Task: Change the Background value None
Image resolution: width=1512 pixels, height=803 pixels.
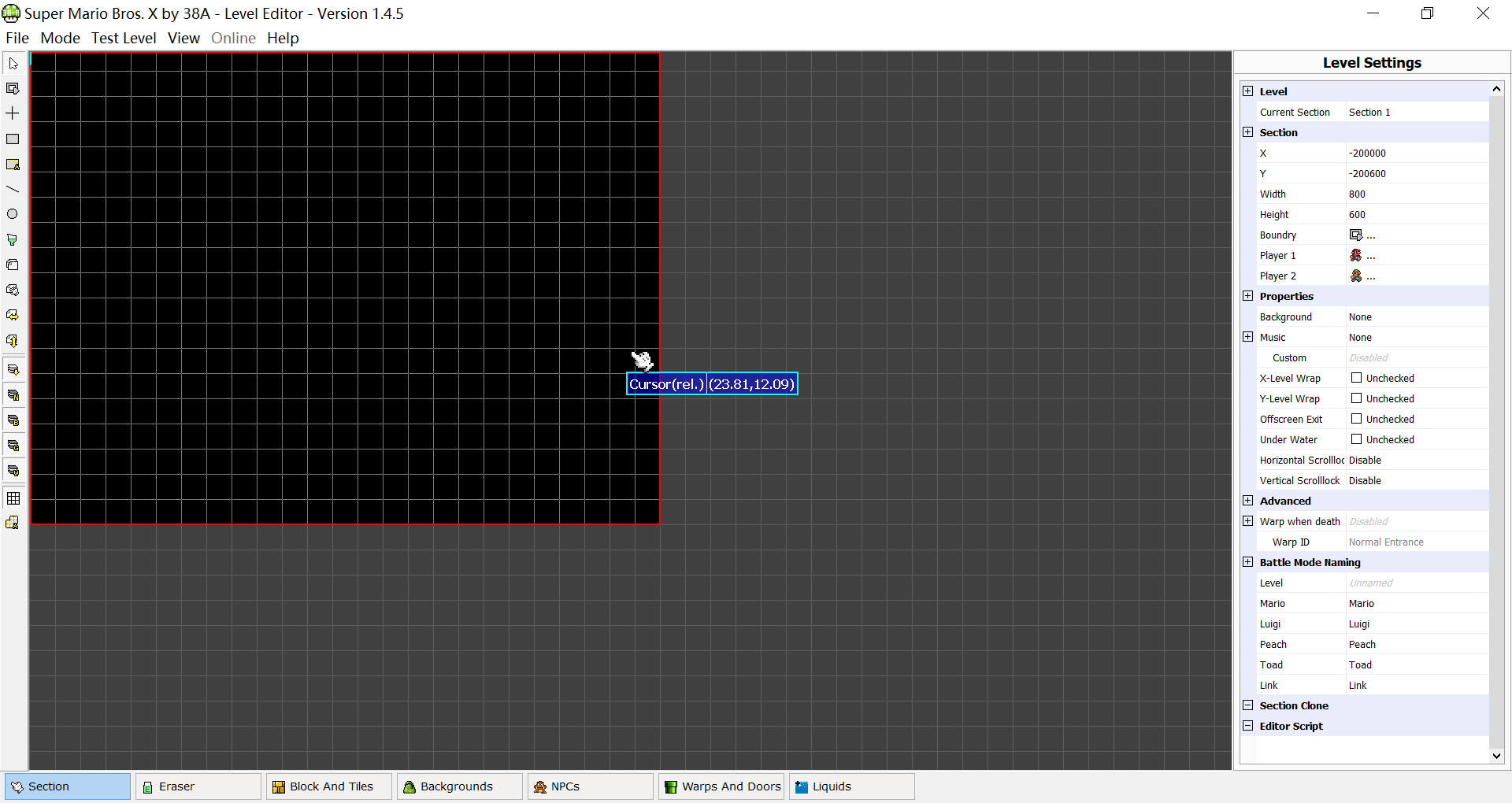Action: click(1417, 316)
